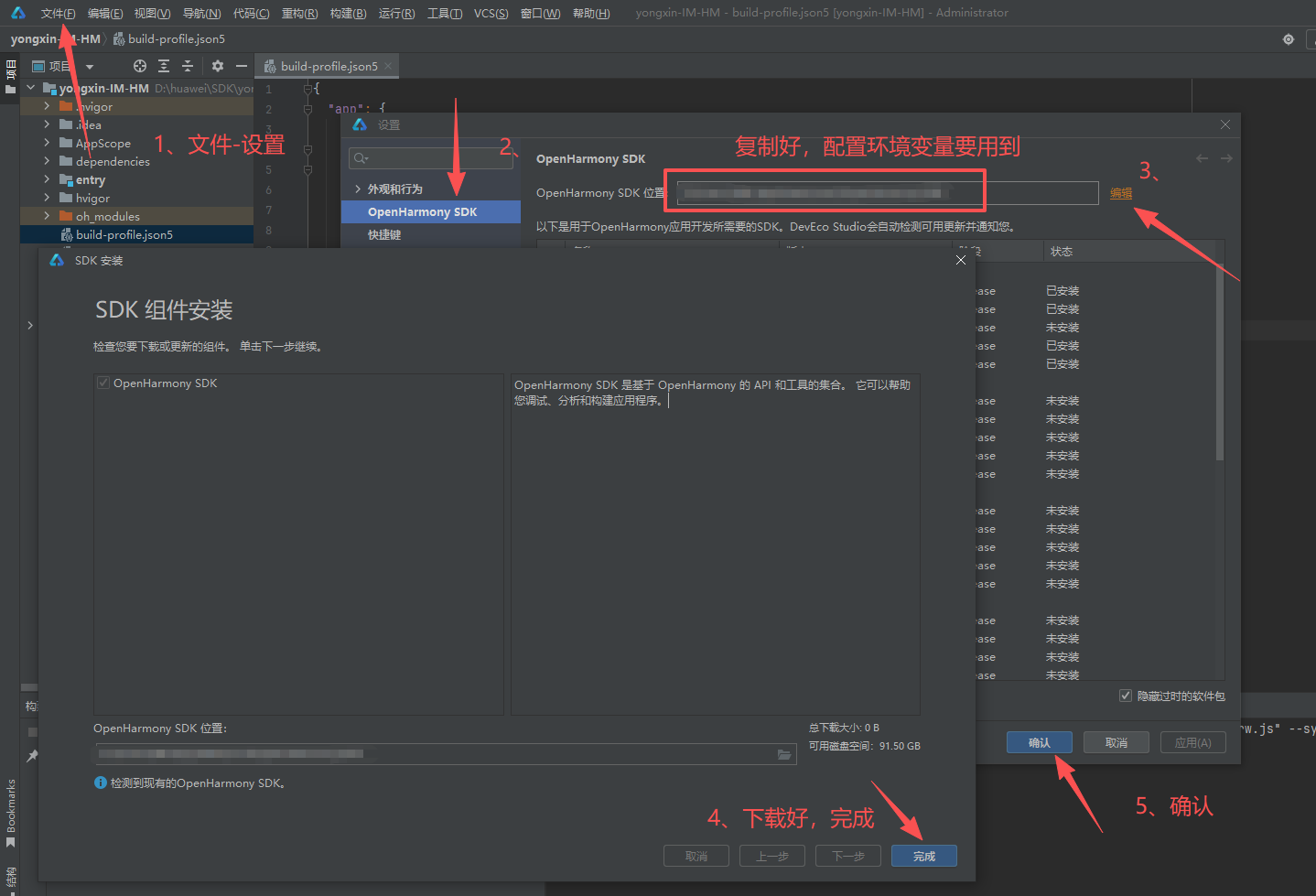The width and height of the screenshot is (1316, 896).
Task: Click the settings back navigation arrow
Action: pos(1202,158)
